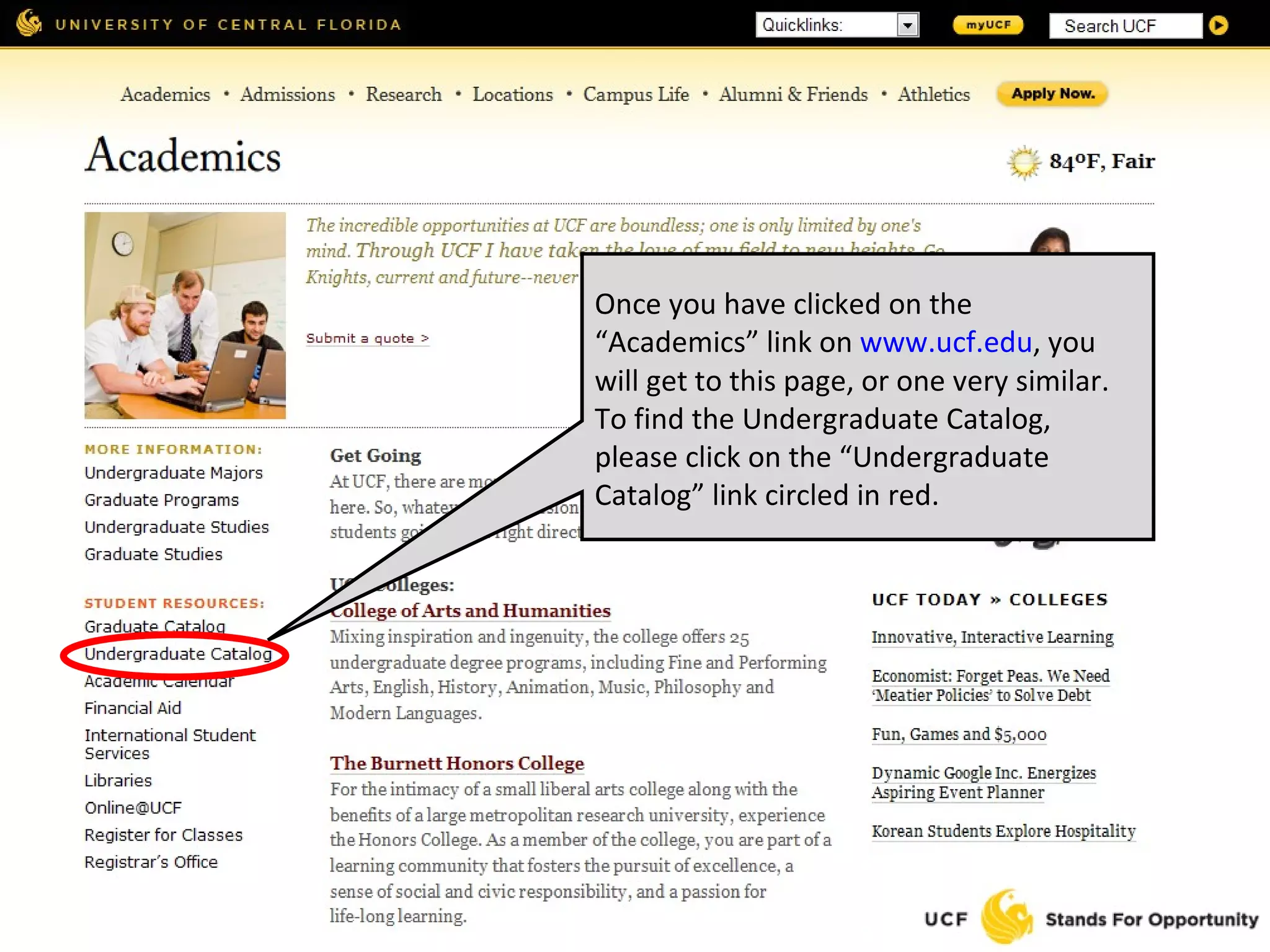This screenshot has height=952, width=1270.
Task: Click the students with laptops photo
Action: pos(185,315)
